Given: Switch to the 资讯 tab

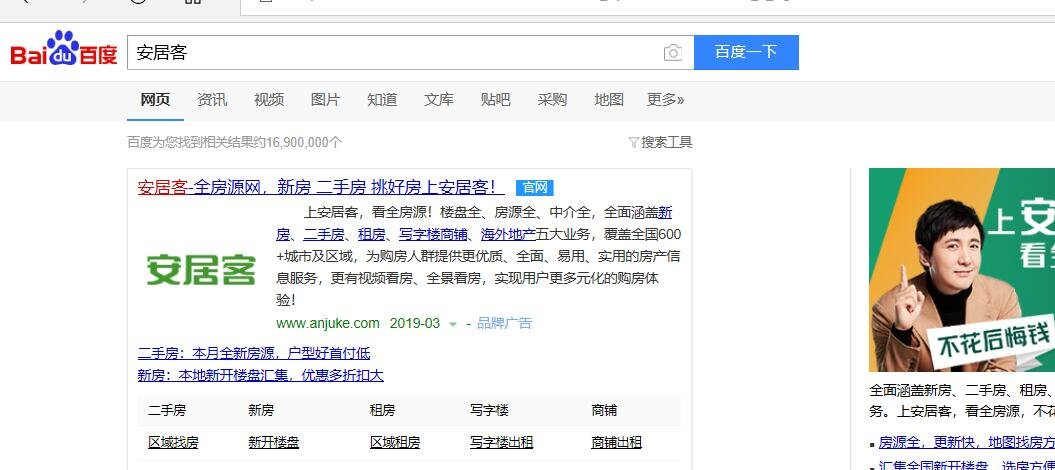Looking at the screenshot, I should pos(212,100).
